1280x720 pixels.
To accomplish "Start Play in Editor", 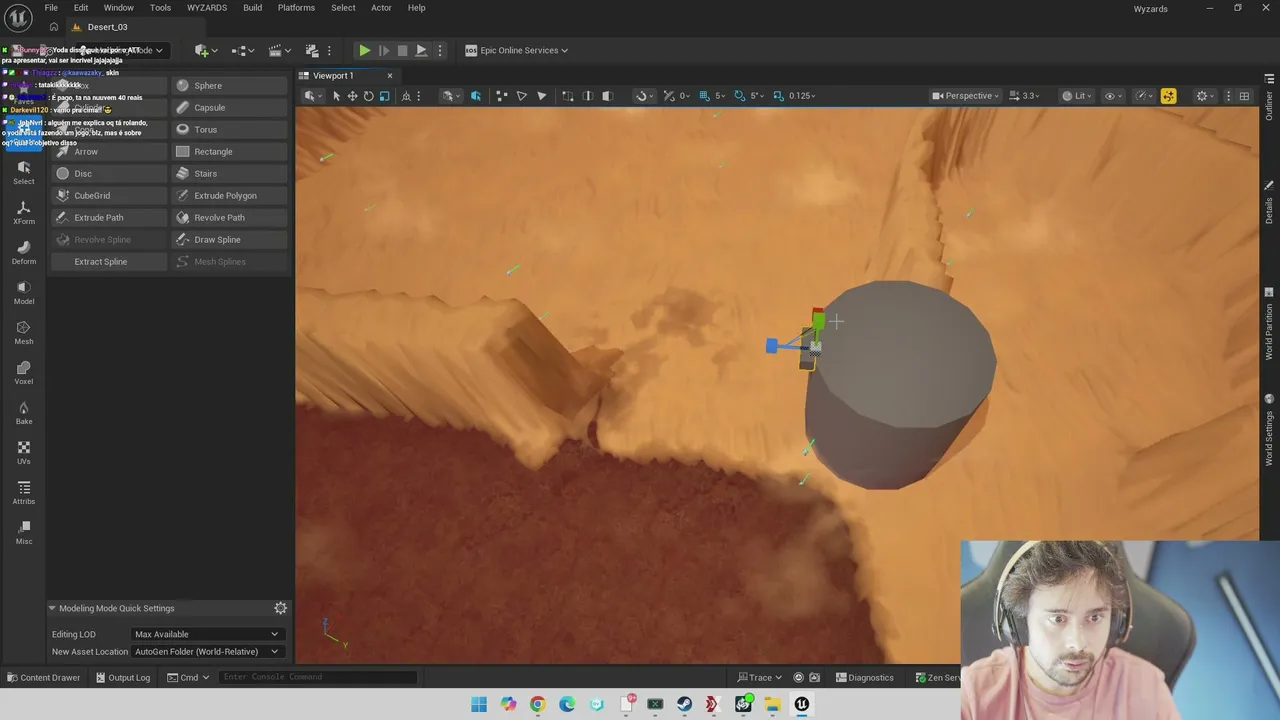I will coord(365,50).
